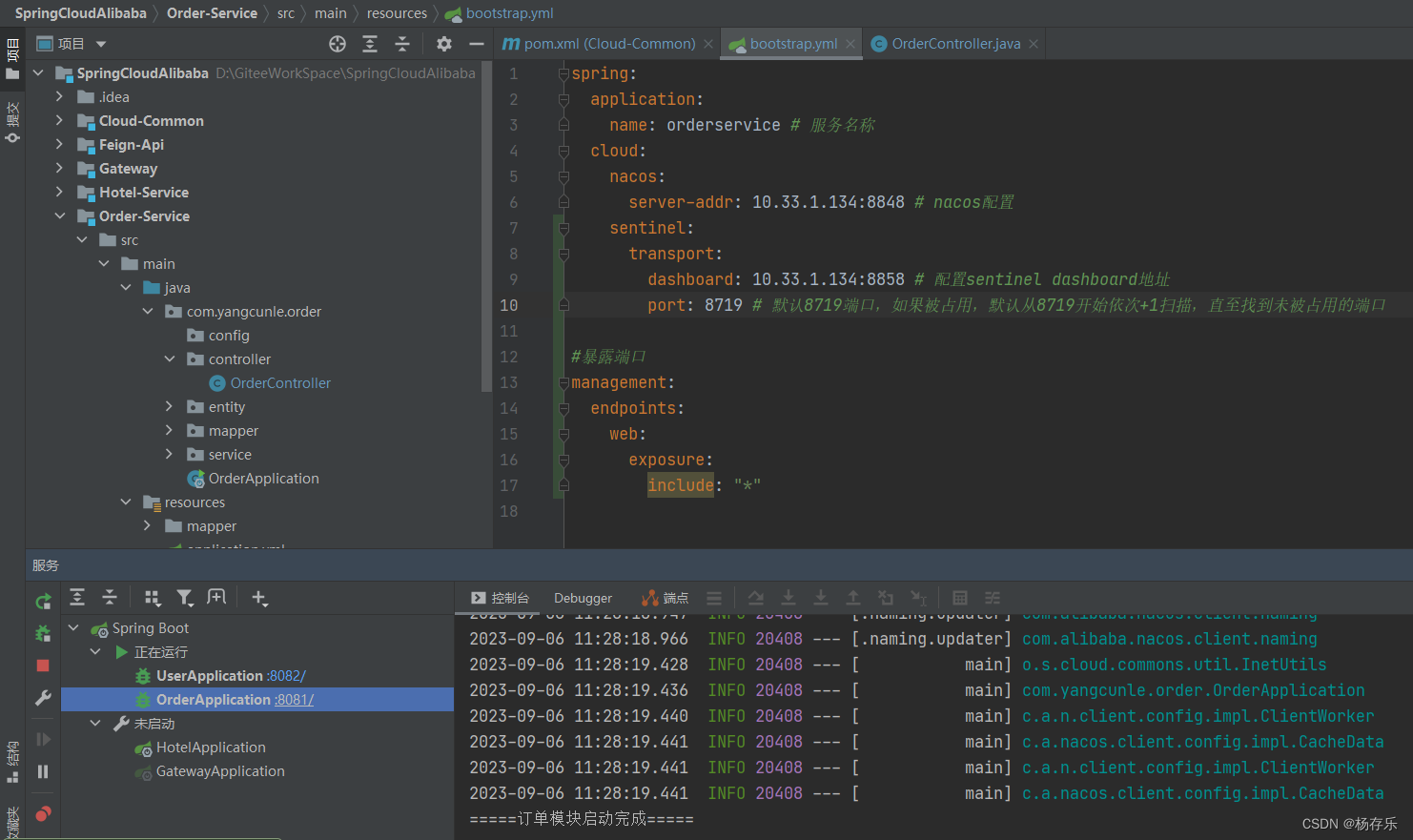Fold the spring block on line 1

click(563, 73)
